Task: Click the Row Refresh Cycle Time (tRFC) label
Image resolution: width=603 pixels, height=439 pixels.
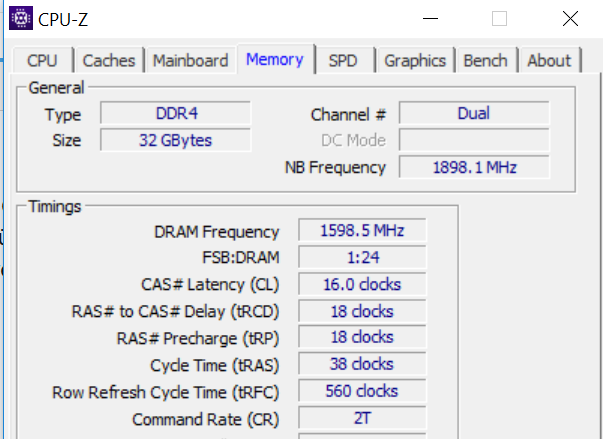Action: click(x=165, y=392)
